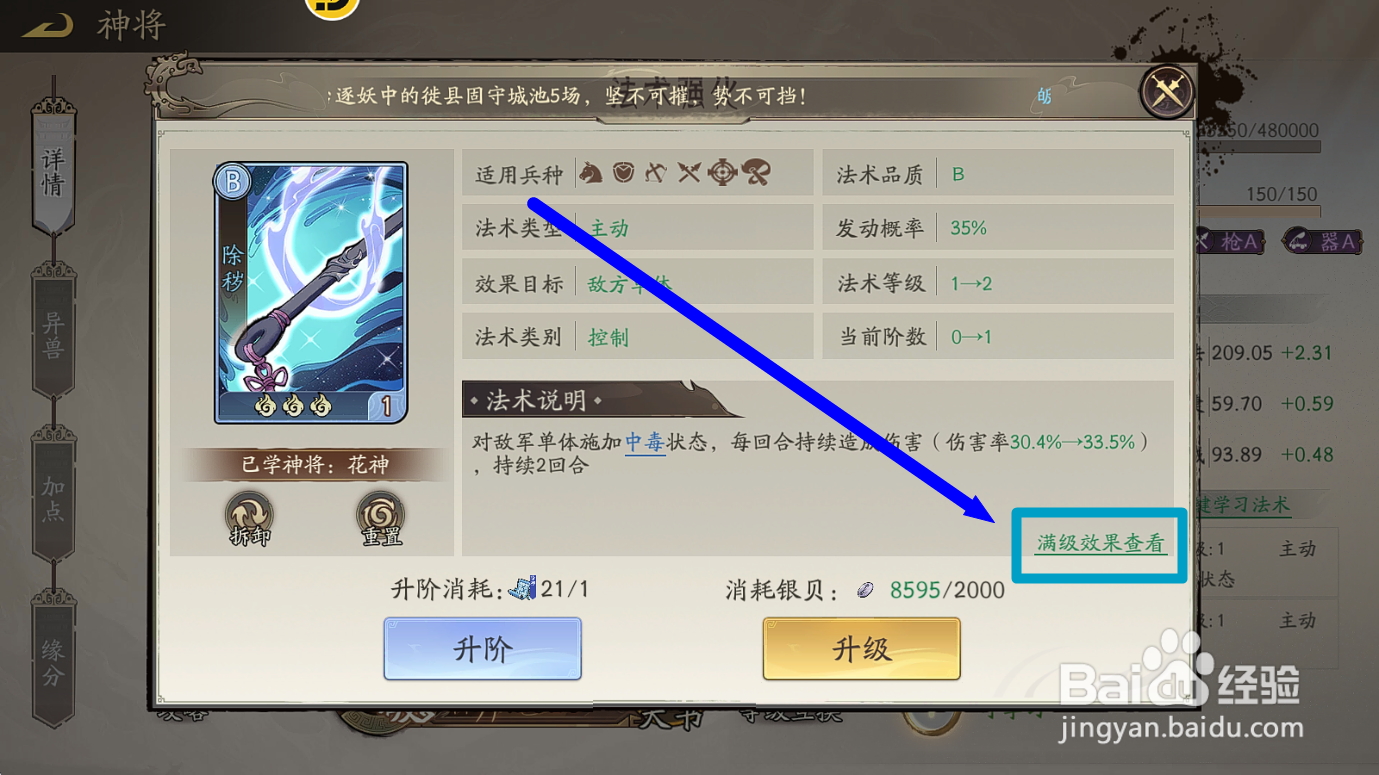Select the crossed swords troop icon
Viewport: 1379px width, 775px height.
[688, 173]
